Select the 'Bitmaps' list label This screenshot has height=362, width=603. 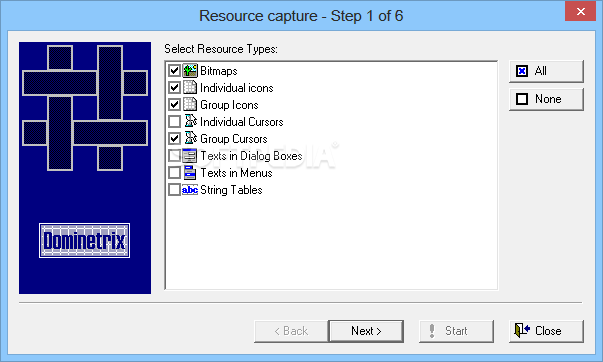click(x=219, y=71)
